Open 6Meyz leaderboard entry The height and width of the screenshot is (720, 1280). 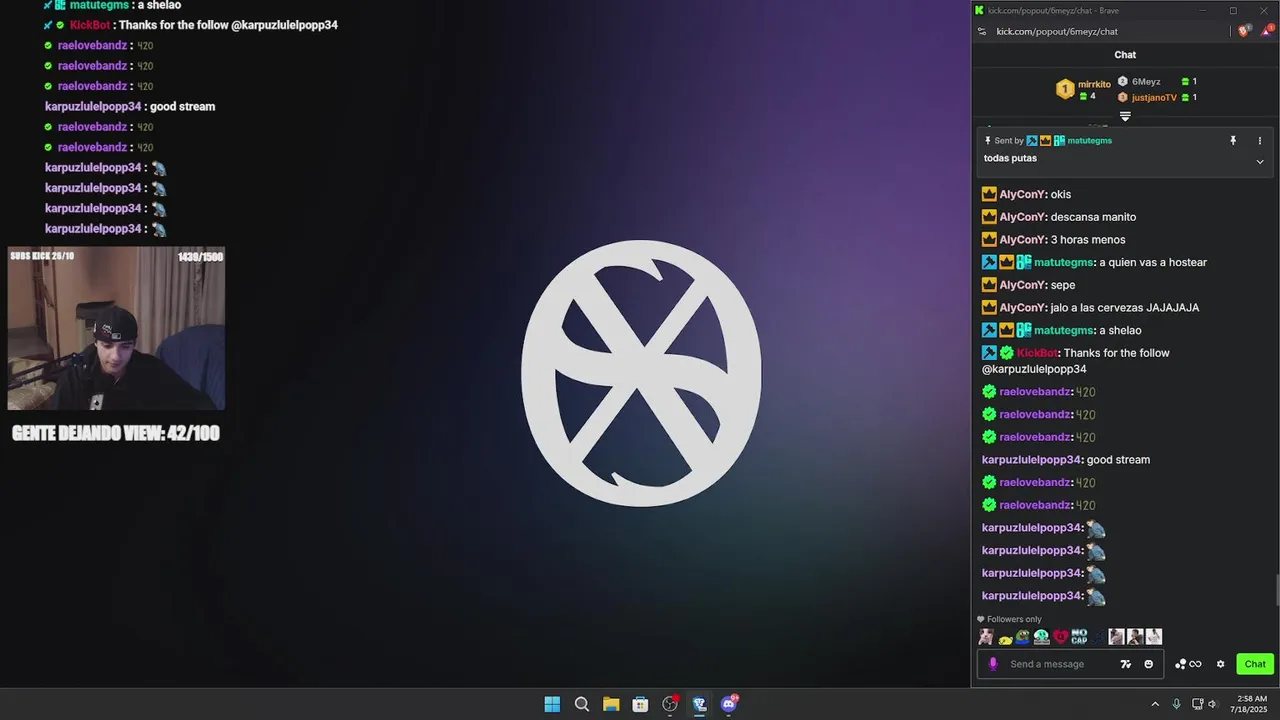pos(1146,81)
